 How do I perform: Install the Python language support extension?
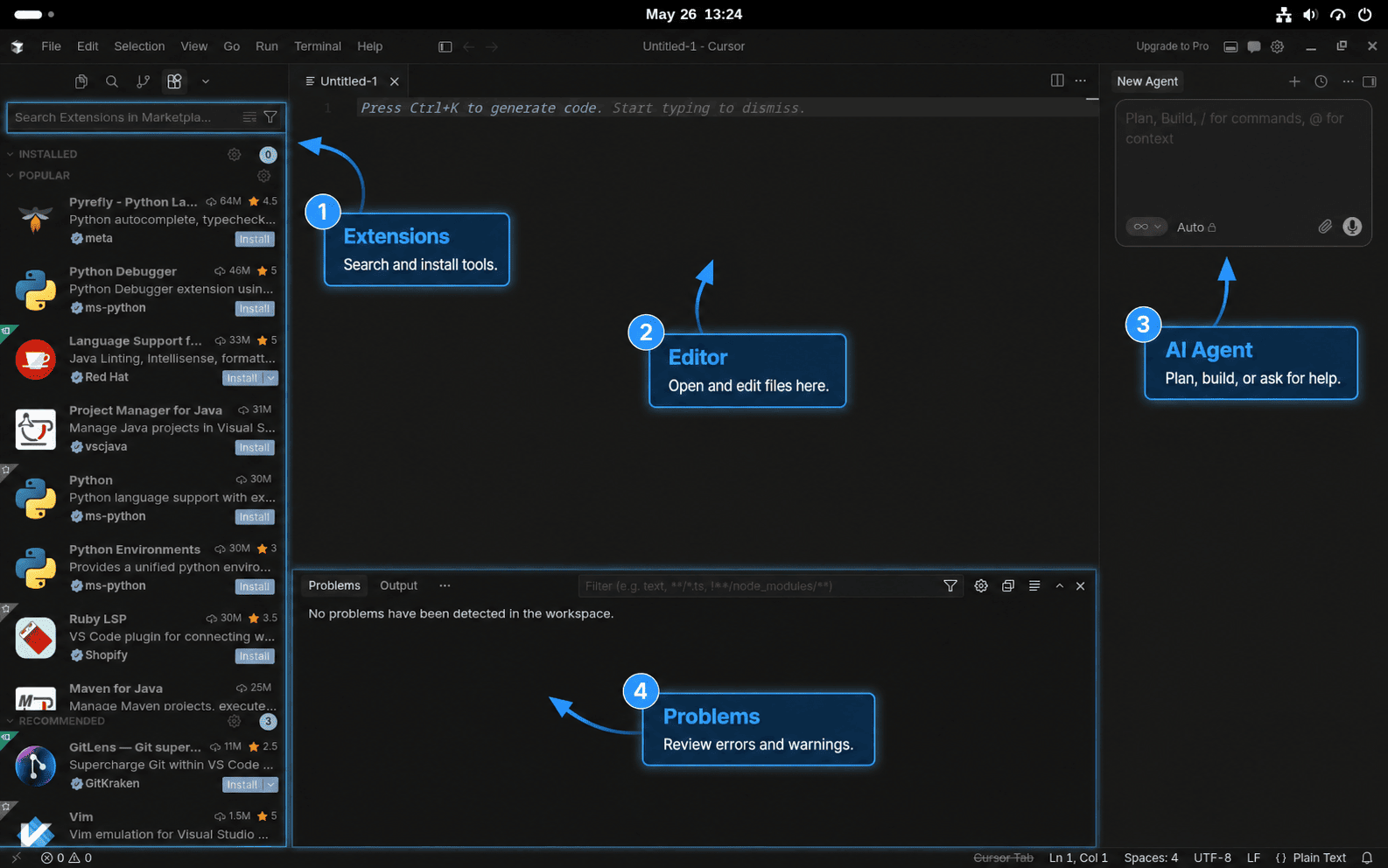[x=255, y=516]
